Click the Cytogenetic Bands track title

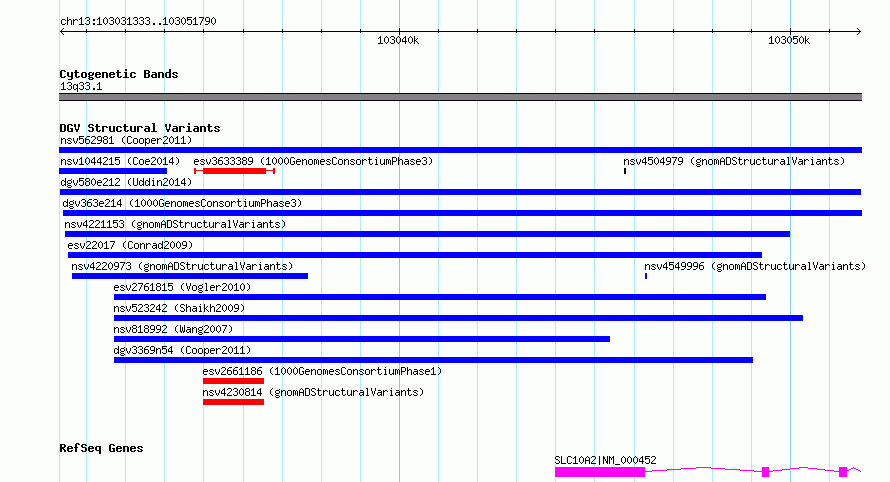point(119,74)
